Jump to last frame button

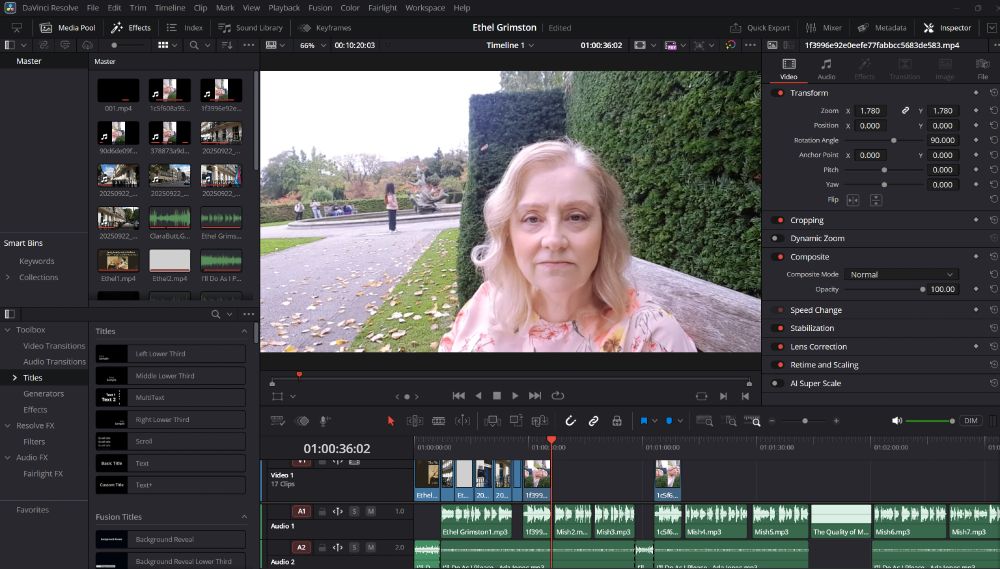tap(535, 396)
